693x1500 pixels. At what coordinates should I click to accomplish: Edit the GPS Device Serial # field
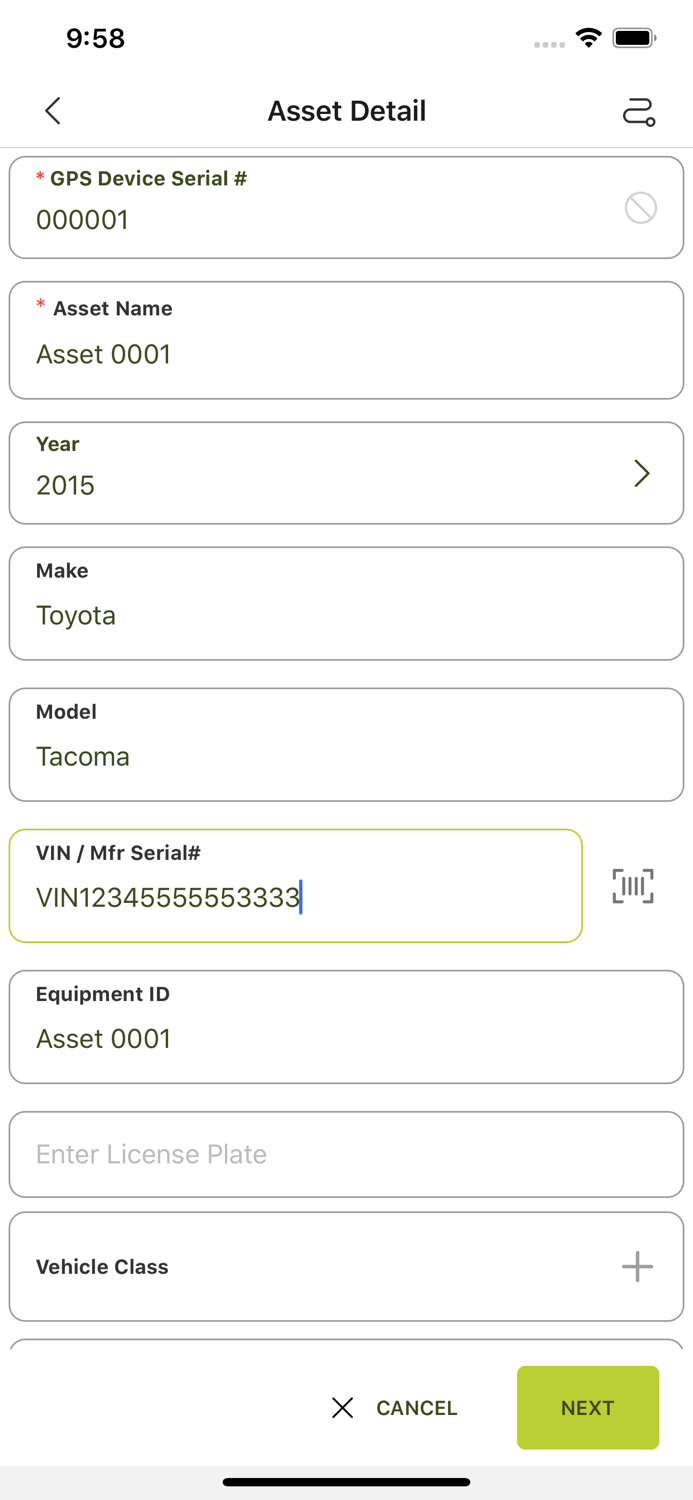(x=300, y=219)
